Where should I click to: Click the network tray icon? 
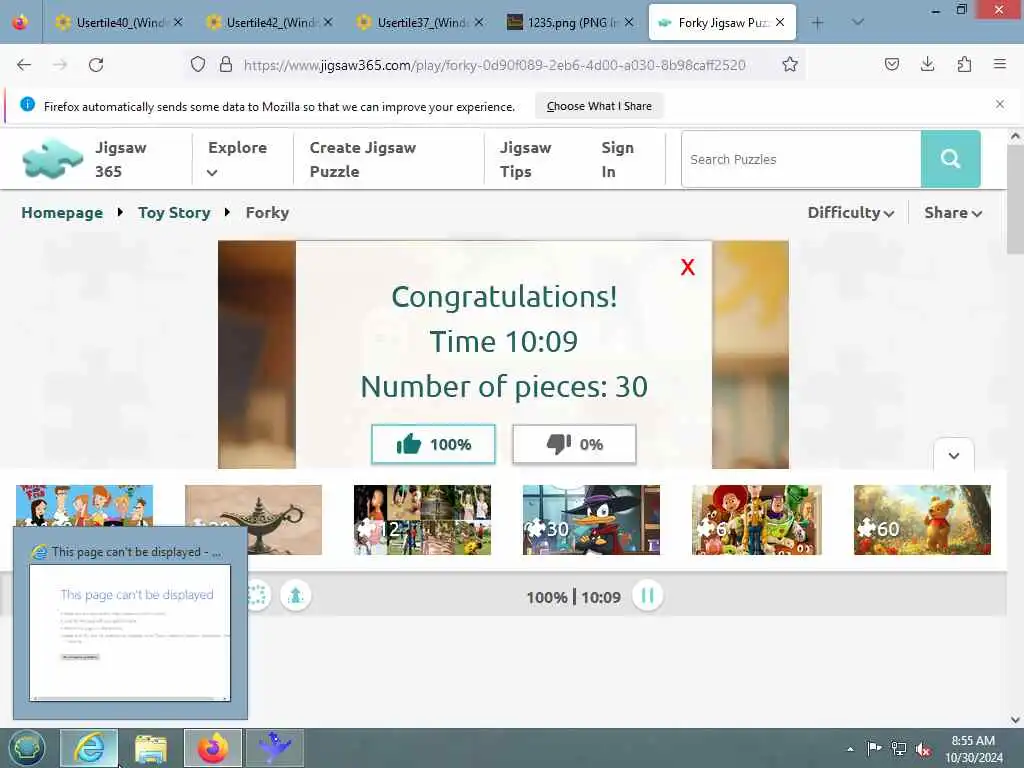pos(899,749)
